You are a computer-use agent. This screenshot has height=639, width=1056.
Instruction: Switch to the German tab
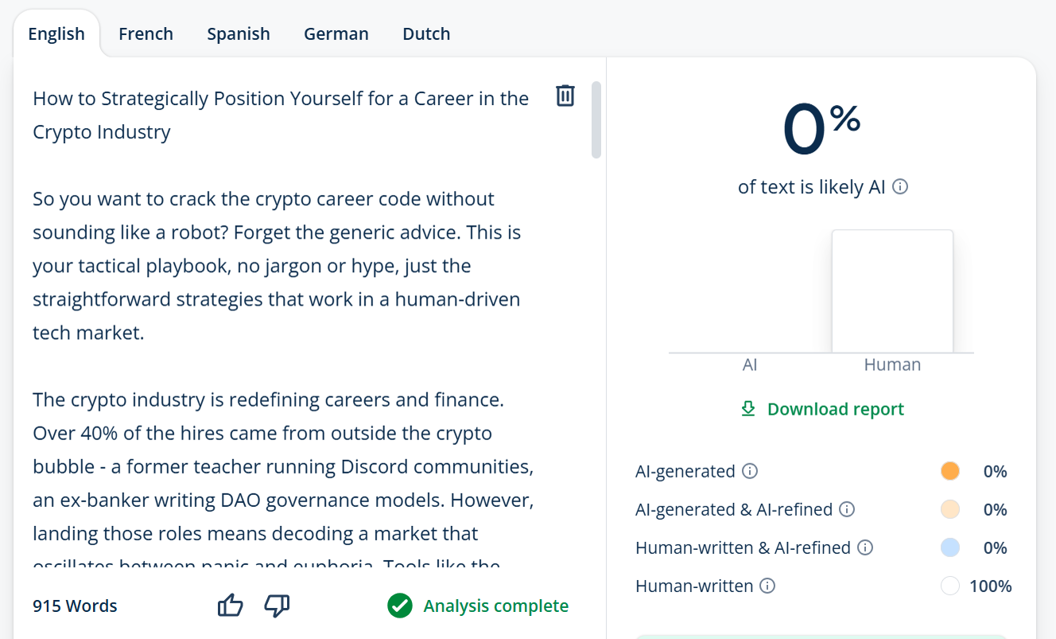(336, 34)
